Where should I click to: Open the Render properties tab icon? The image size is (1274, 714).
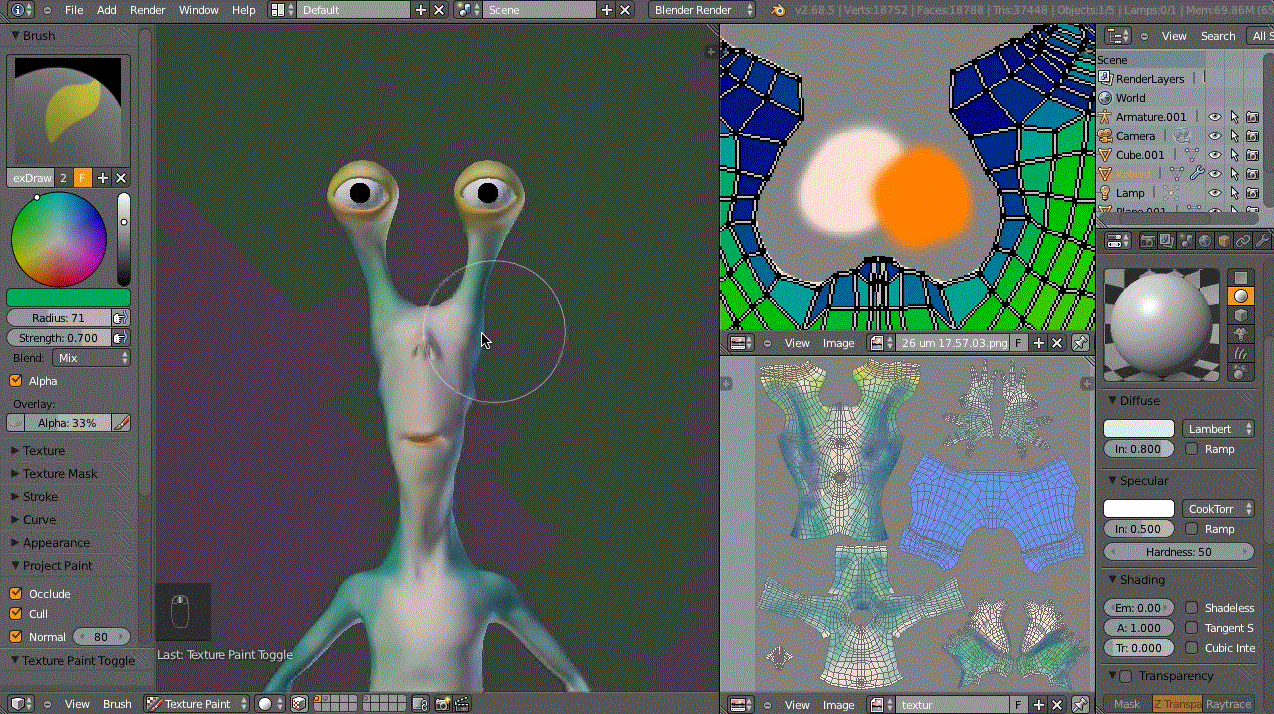coord(1147,241)
